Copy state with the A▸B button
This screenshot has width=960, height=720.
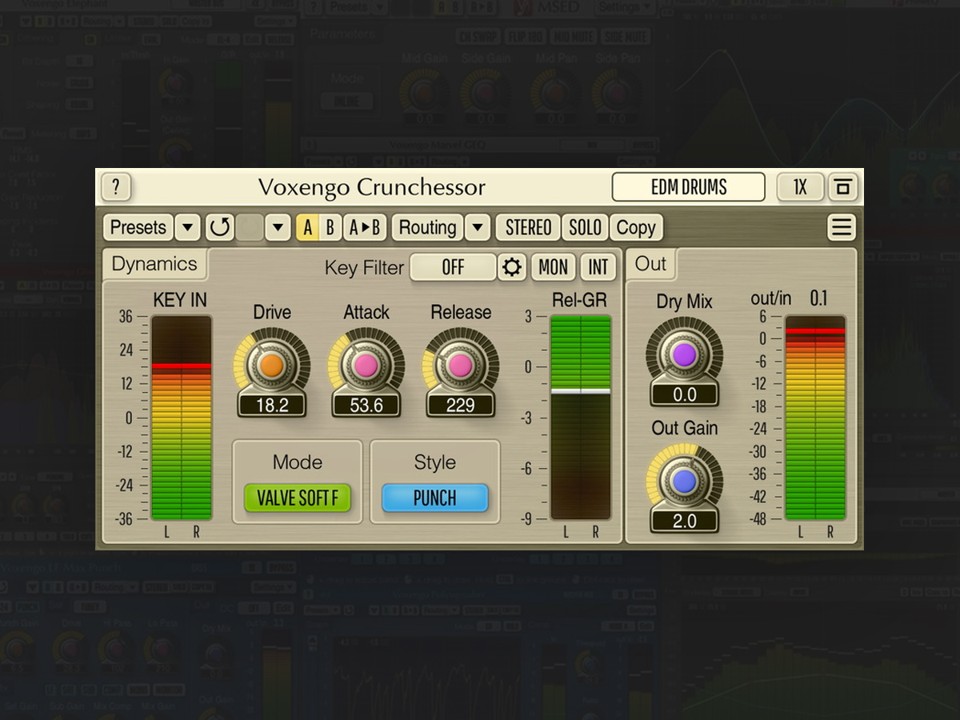(x=364, y=228)
